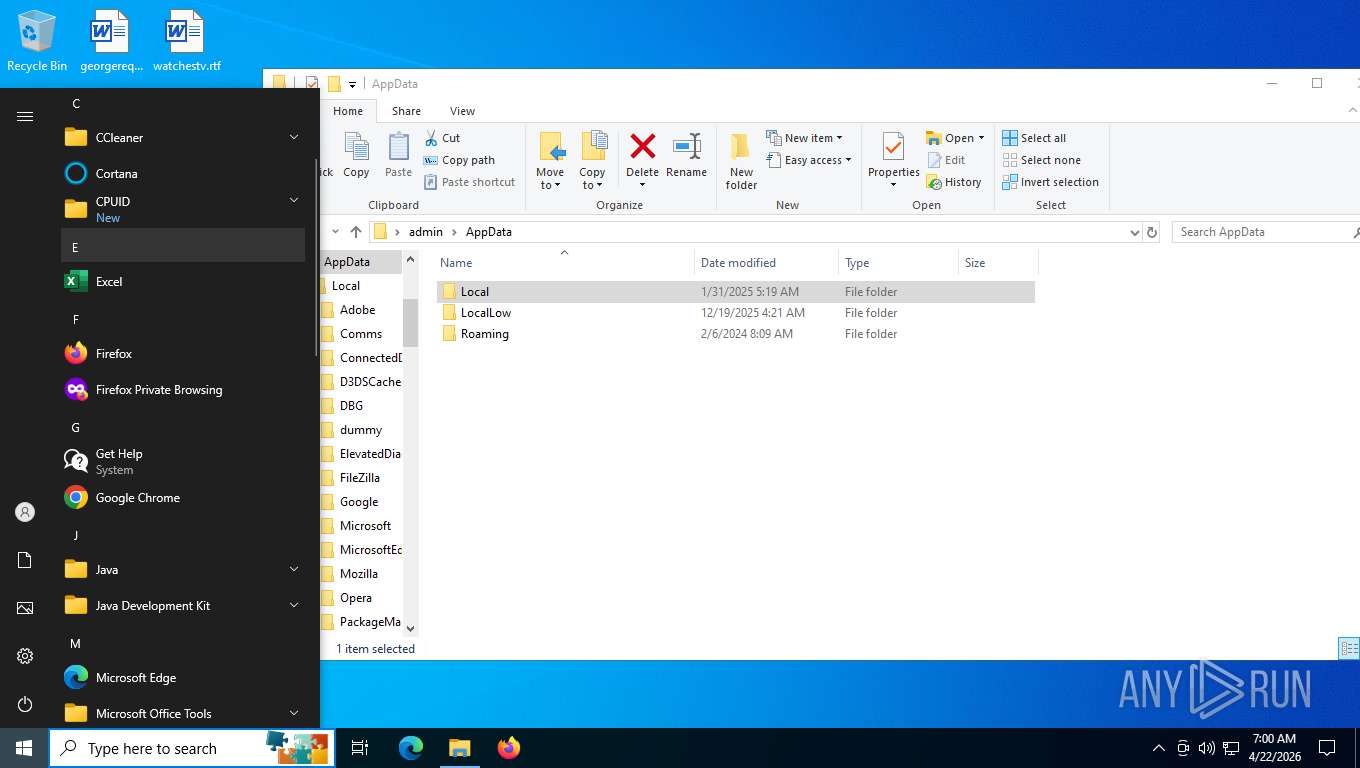Select the Cut scissors command
The image size is (1360, 768).
click(442, 138)
